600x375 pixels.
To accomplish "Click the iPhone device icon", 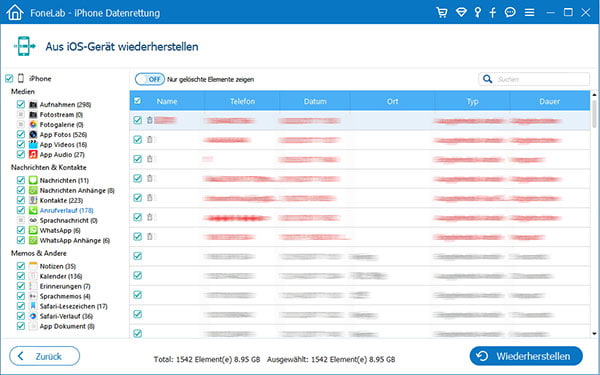I will point(21,78).
